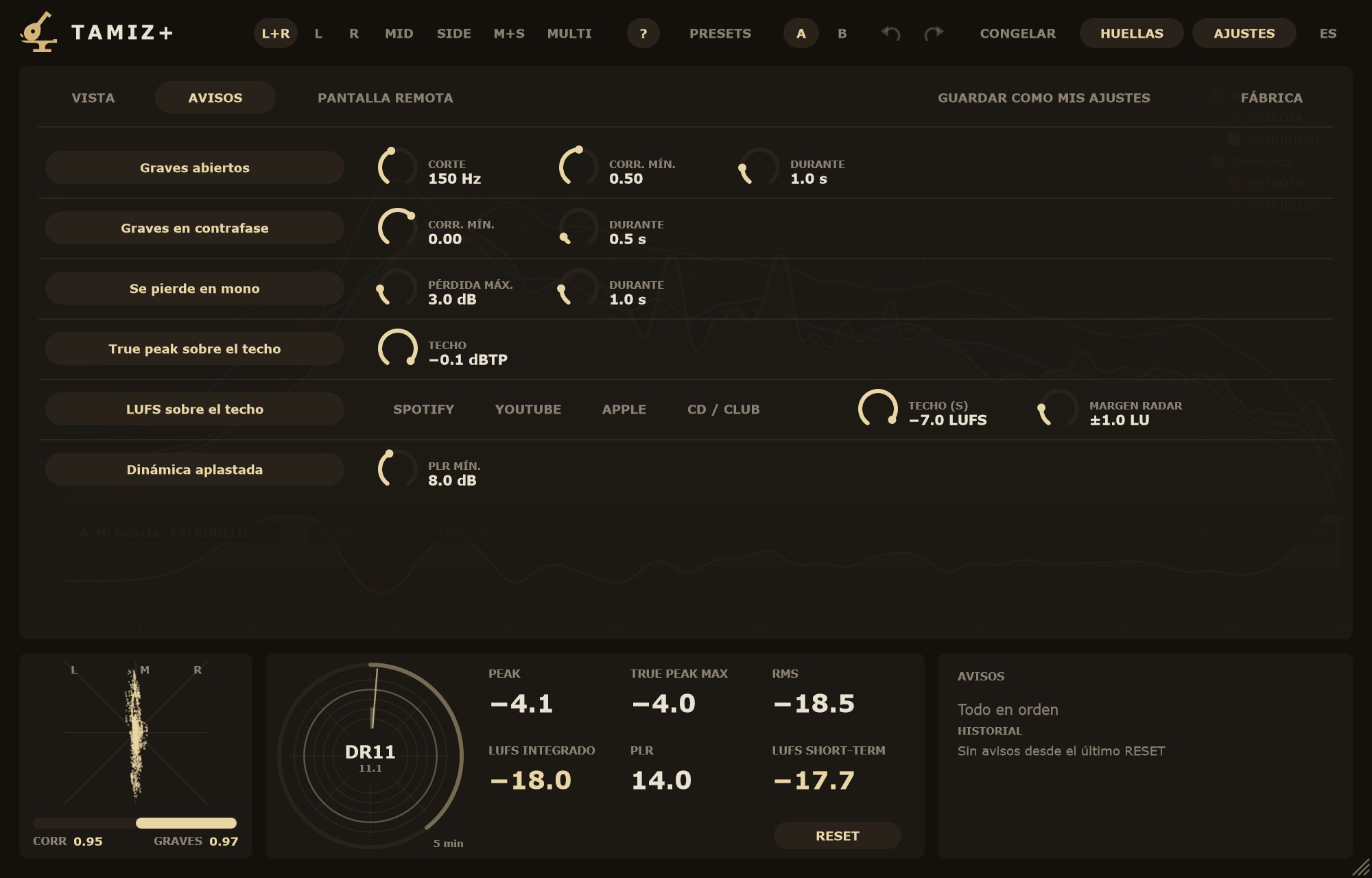1372x878 pixels.
Task: Toggle True peak sobre el techo warning
Action: 195,348
